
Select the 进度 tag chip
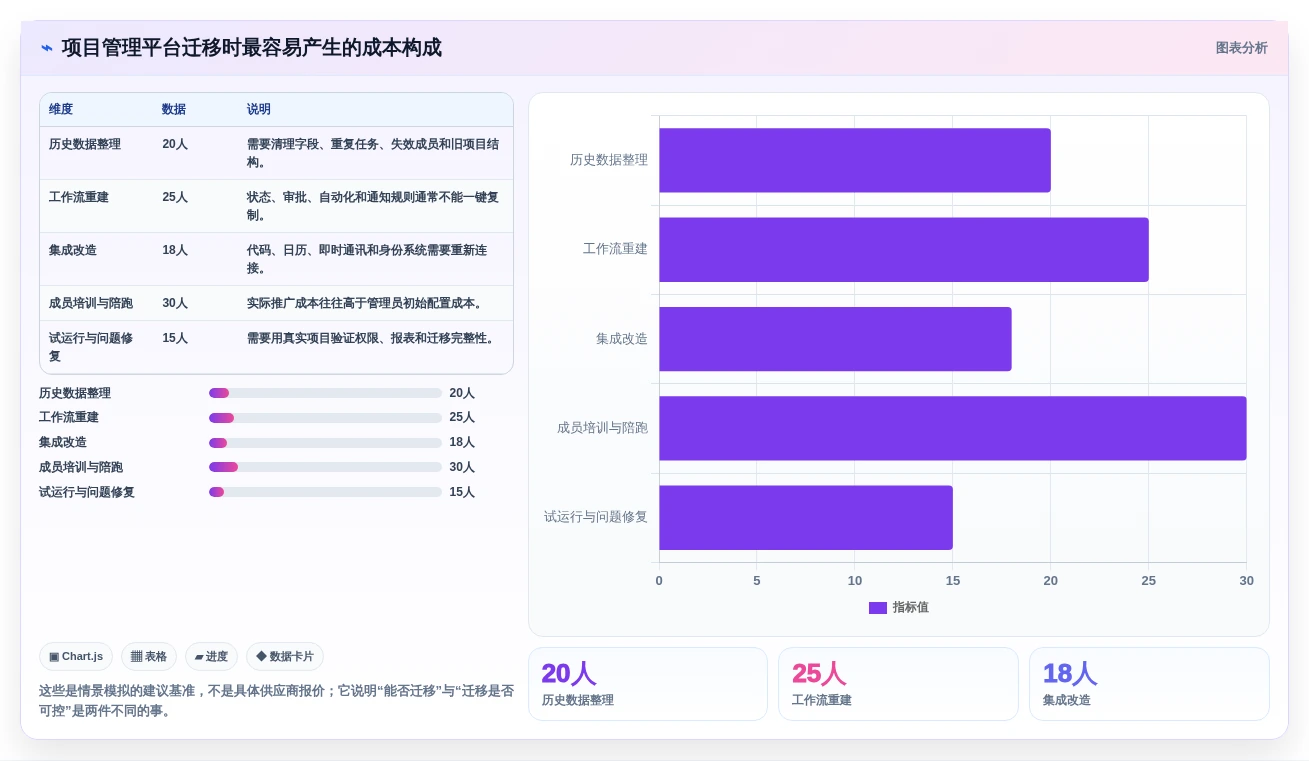click(211, 656)
